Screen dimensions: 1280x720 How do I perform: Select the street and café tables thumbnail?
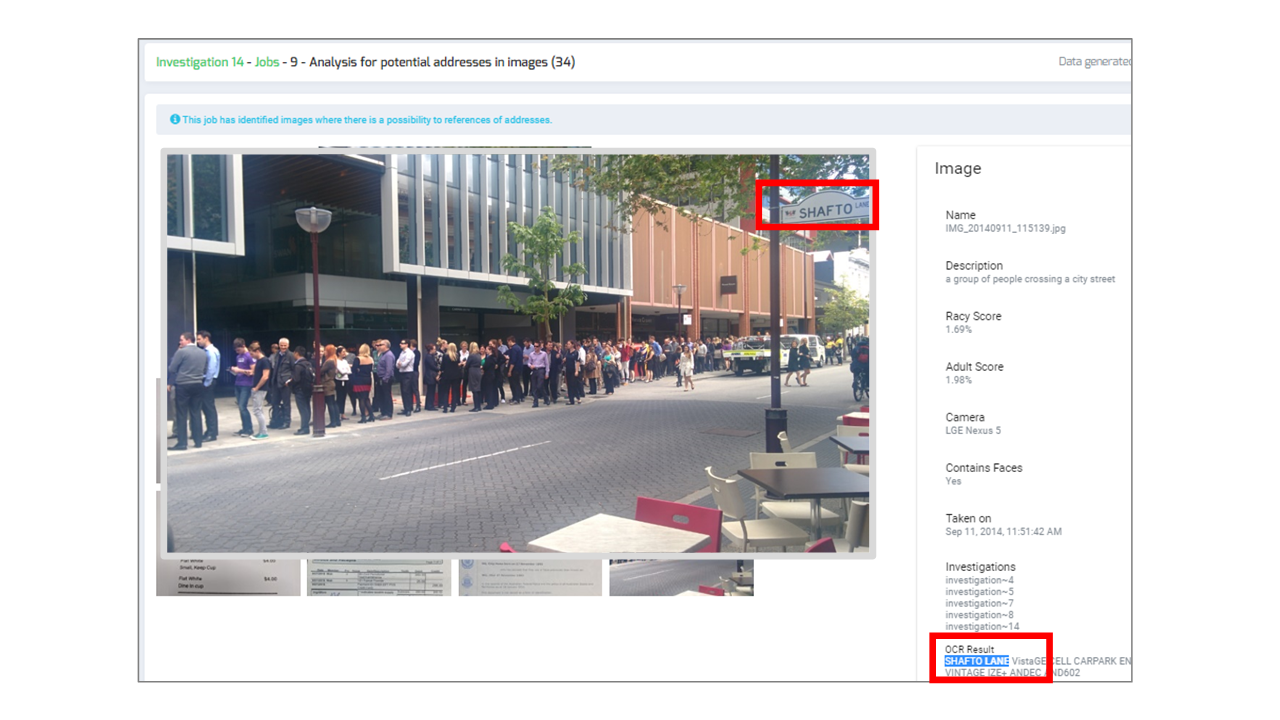click(x=681, y=577)
